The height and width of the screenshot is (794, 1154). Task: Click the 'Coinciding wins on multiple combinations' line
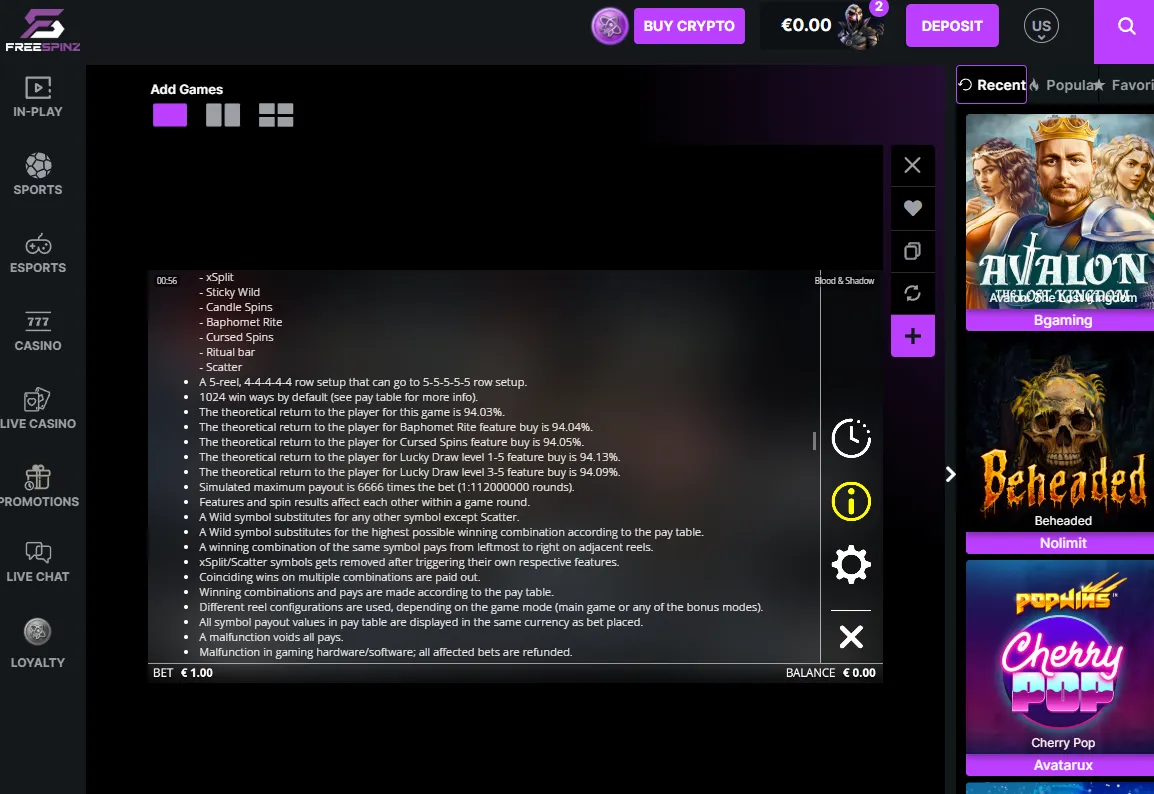point(339,577)
